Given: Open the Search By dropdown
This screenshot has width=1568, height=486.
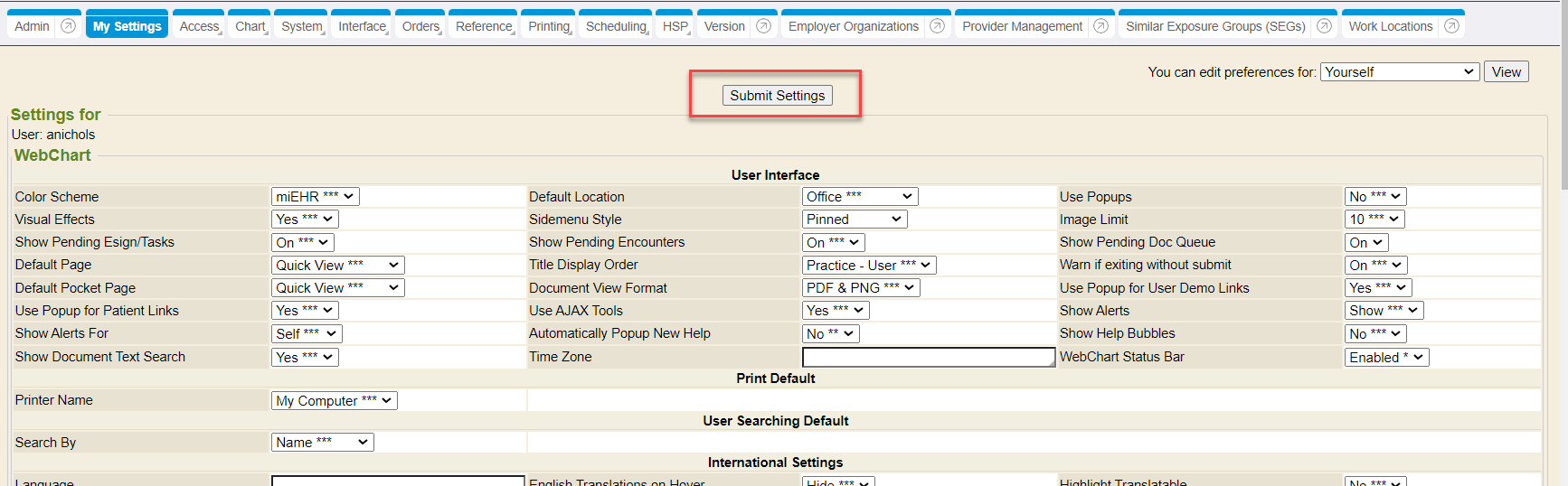Looking at the screenshot, I should (322, 443).
